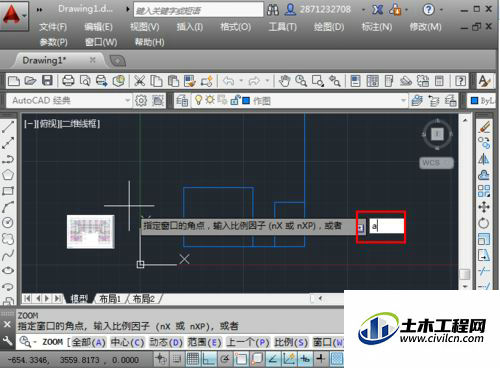Open the 标注(N) menu
The width and height of the screenshot is (500, 368).
(x=377, y=27)
